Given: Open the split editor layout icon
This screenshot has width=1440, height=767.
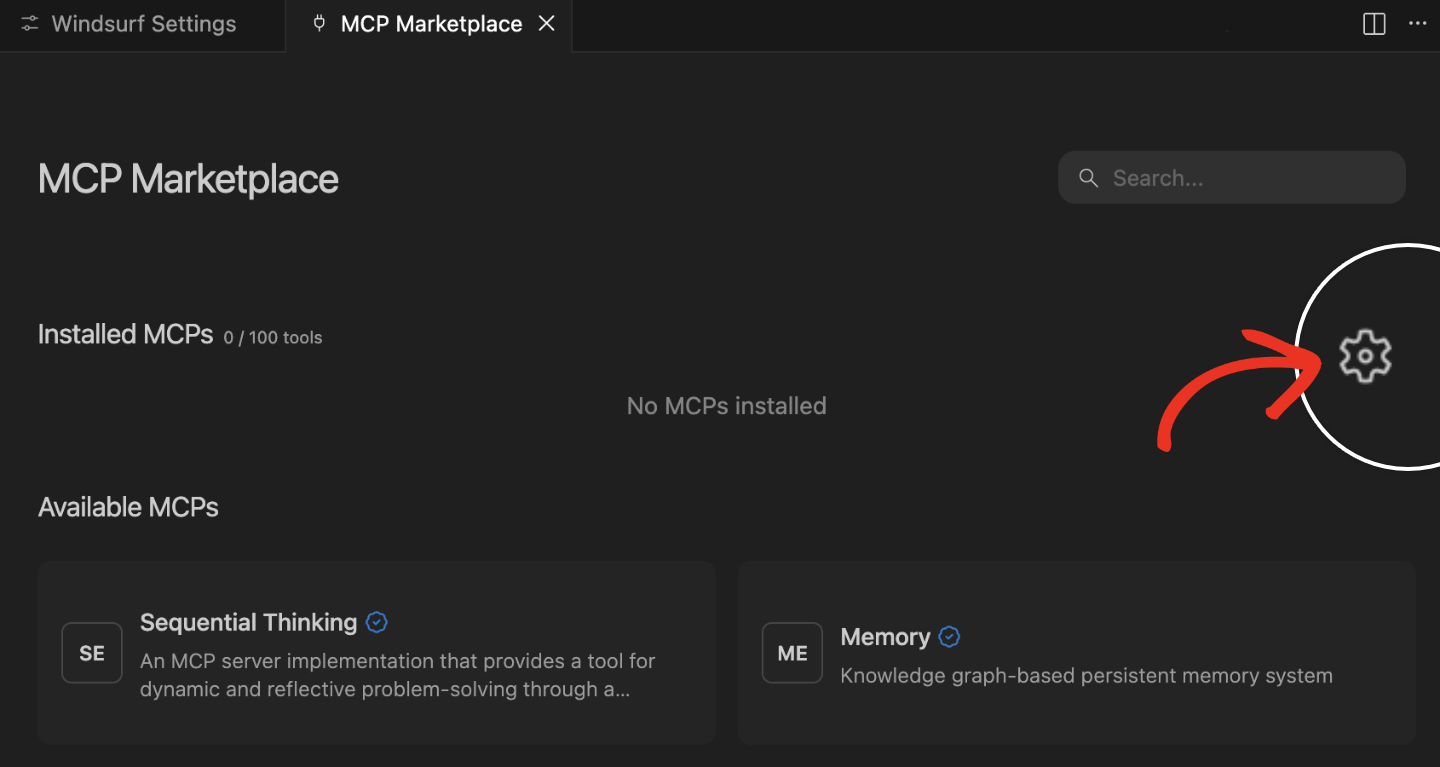Looking at the screenshot, I should tap(1373, 23).
